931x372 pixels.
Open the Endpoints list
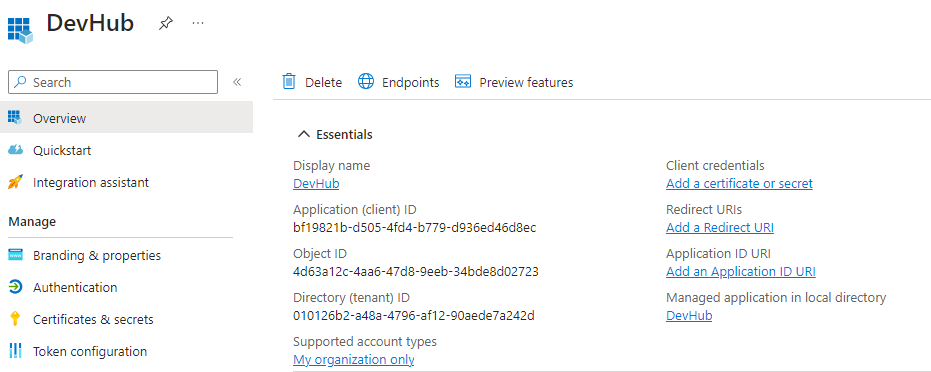coord(410,82)
